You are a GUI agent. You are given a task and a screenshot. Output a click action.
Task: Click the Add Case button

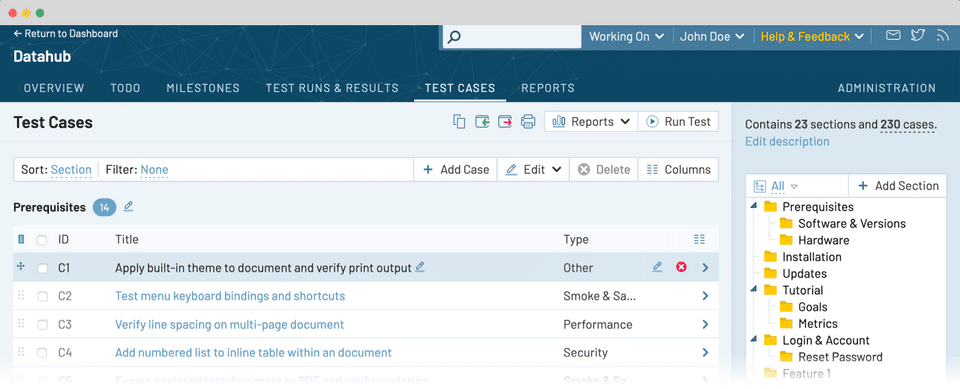[x=456, y=170]
